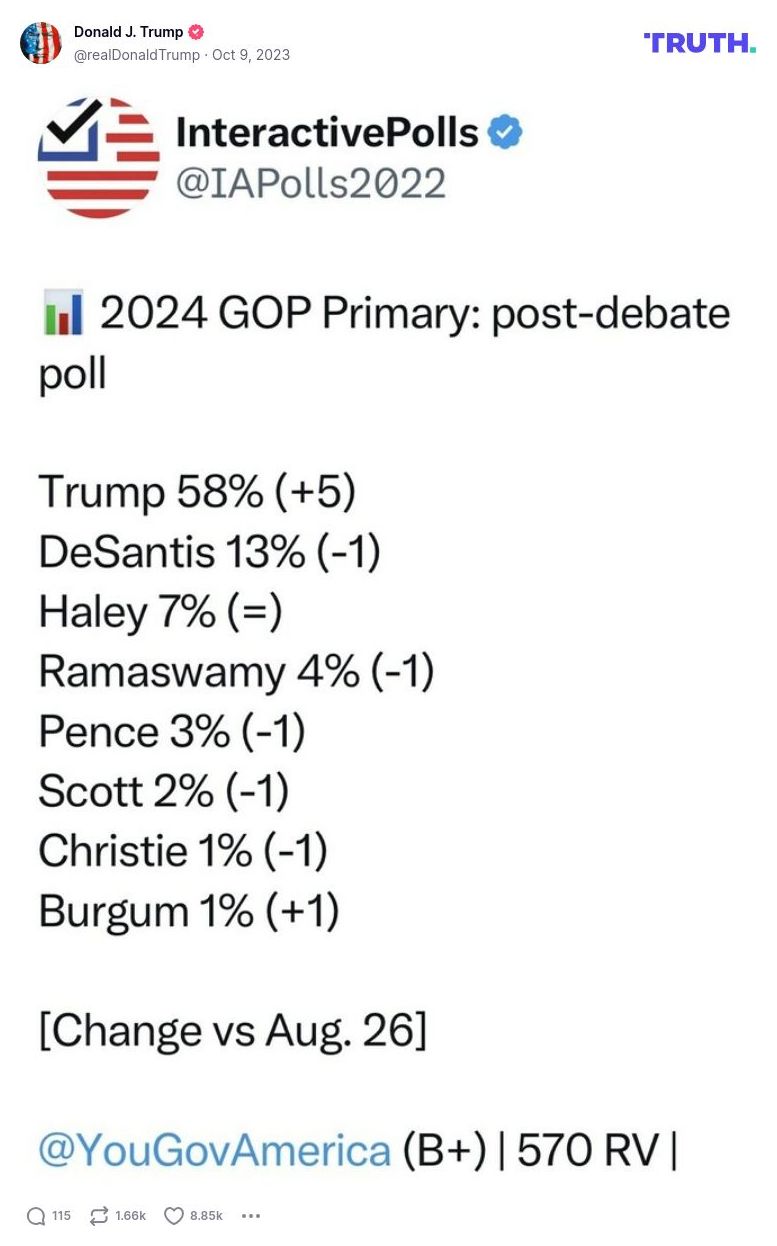Image resolution: width=777 pixels, height=1246 pixels.
Task: Click the InteractivePolls flag checkmark logo
Action: click(x=98, y=157)
